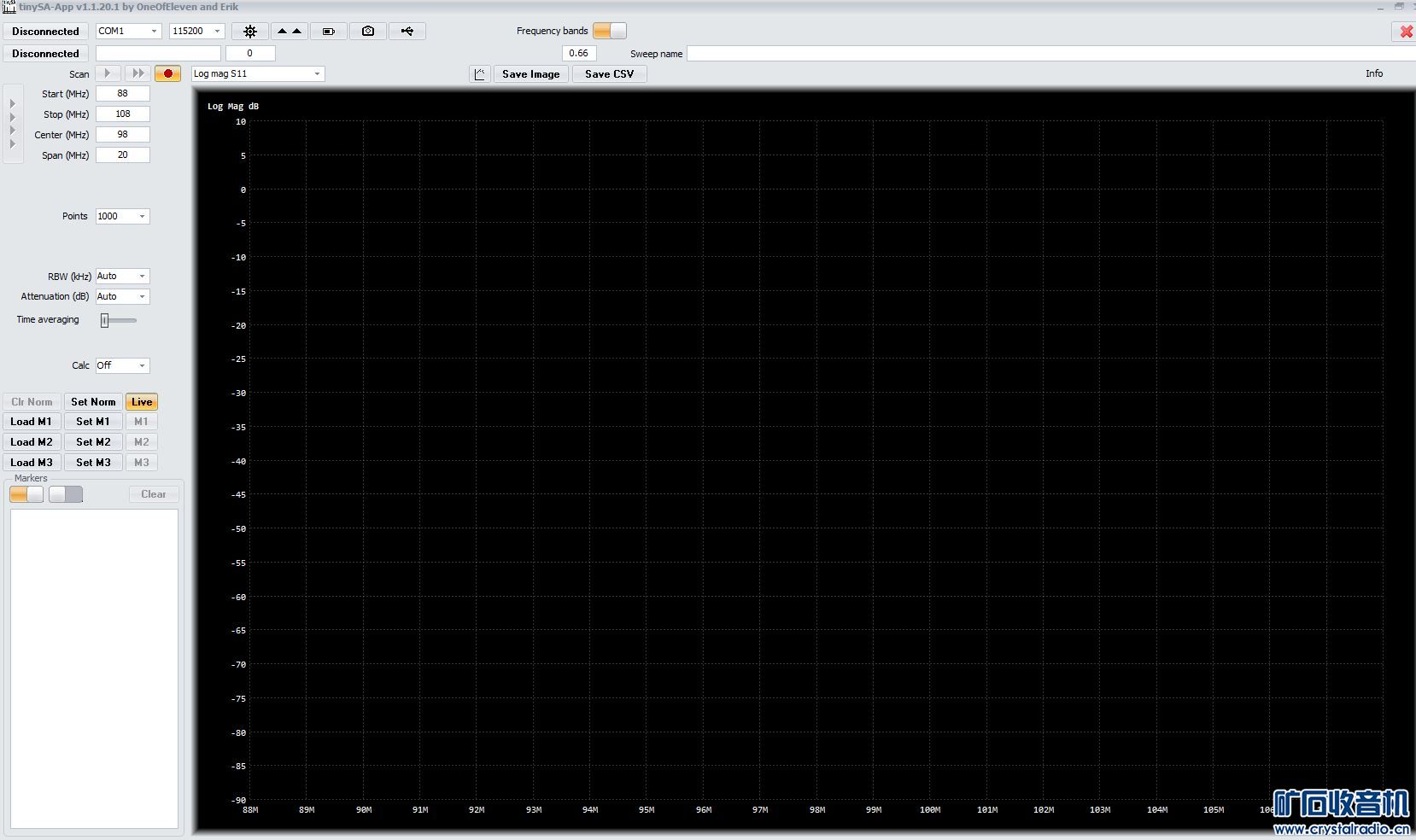The image size is (1416, 840).
Task: Open the COM1 port dropdown
Action: click(128, 31)
